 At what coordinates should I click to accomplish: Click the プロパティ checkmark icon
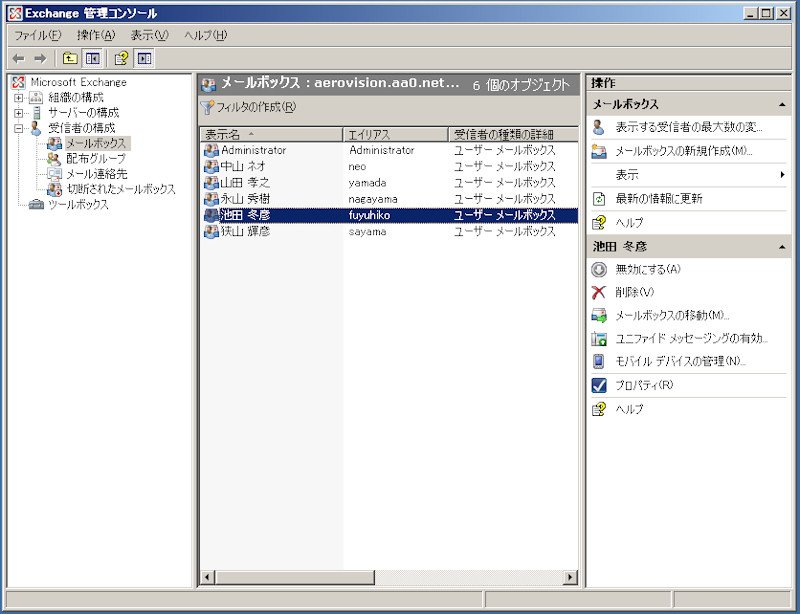[599, 385]
